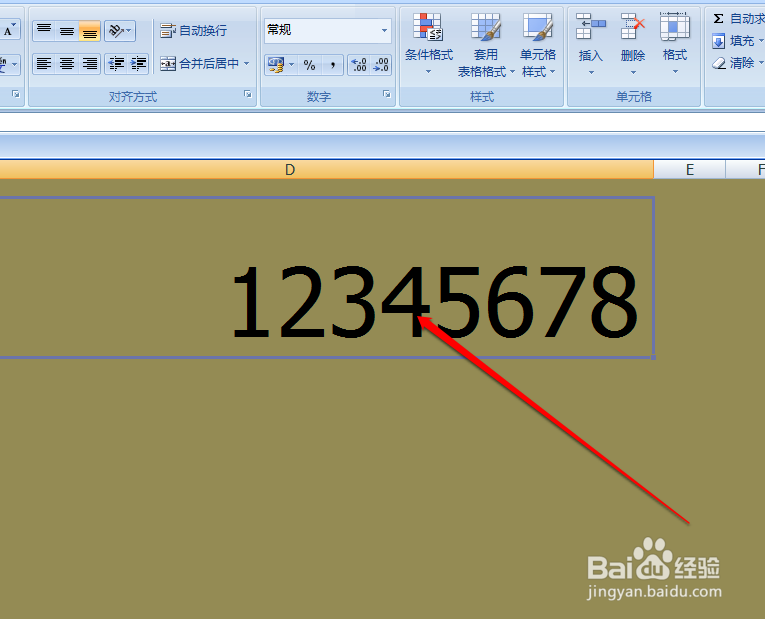The height and width of the screenshot is (619, 765).
Task: Click 合并后居中 merge and center
Action: click(200, 63)
